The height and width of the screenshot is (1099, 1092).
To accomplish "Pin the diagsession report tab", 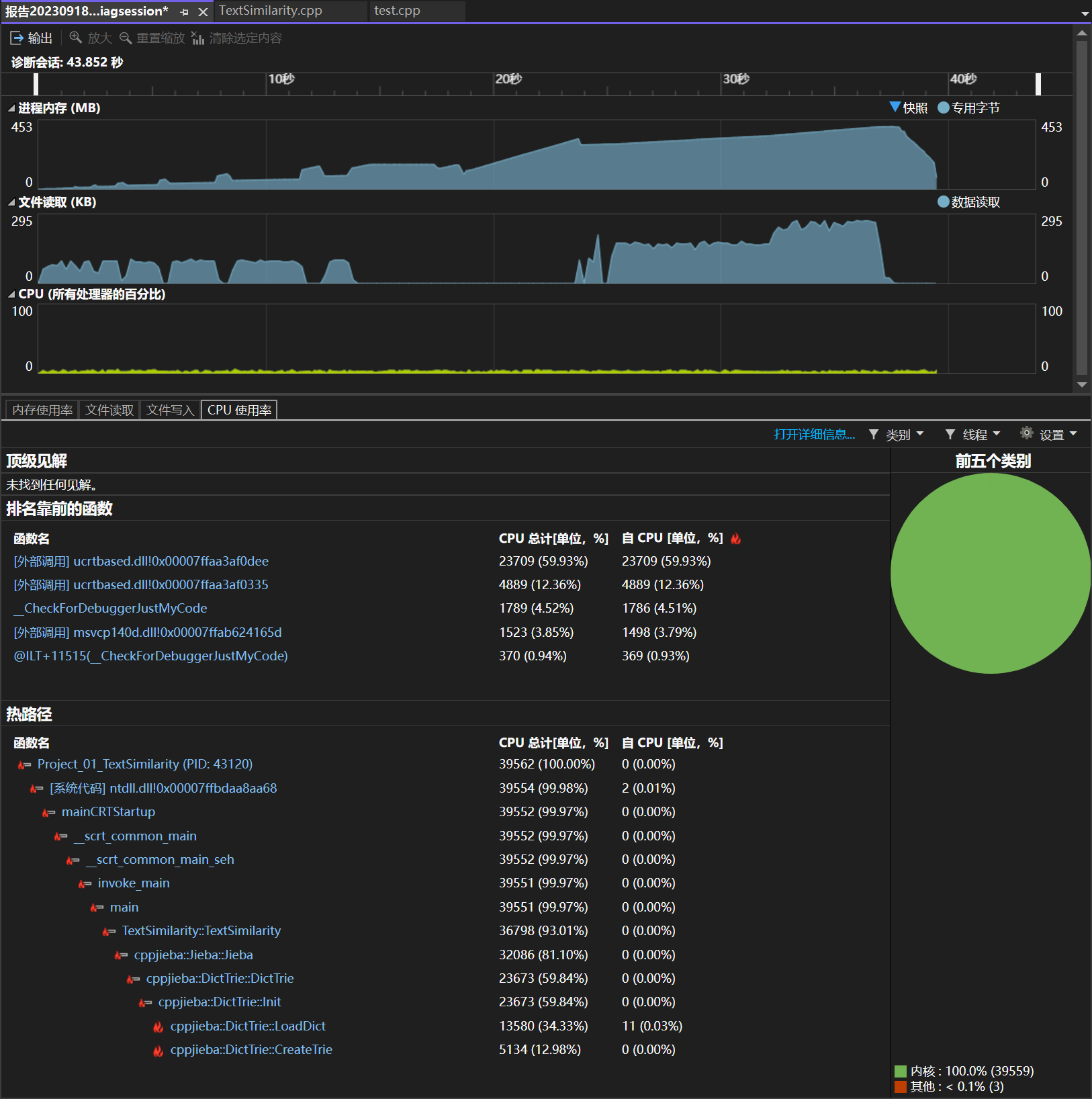I will [x=184, y=12].
